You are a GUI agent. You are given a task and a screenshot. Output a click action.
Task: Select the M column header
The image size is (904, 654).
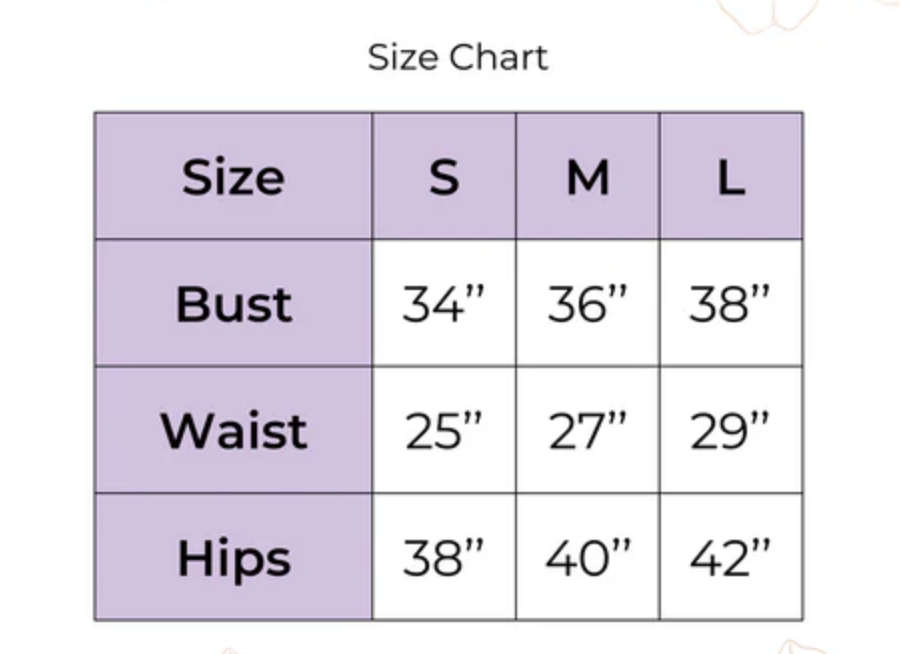588,176
